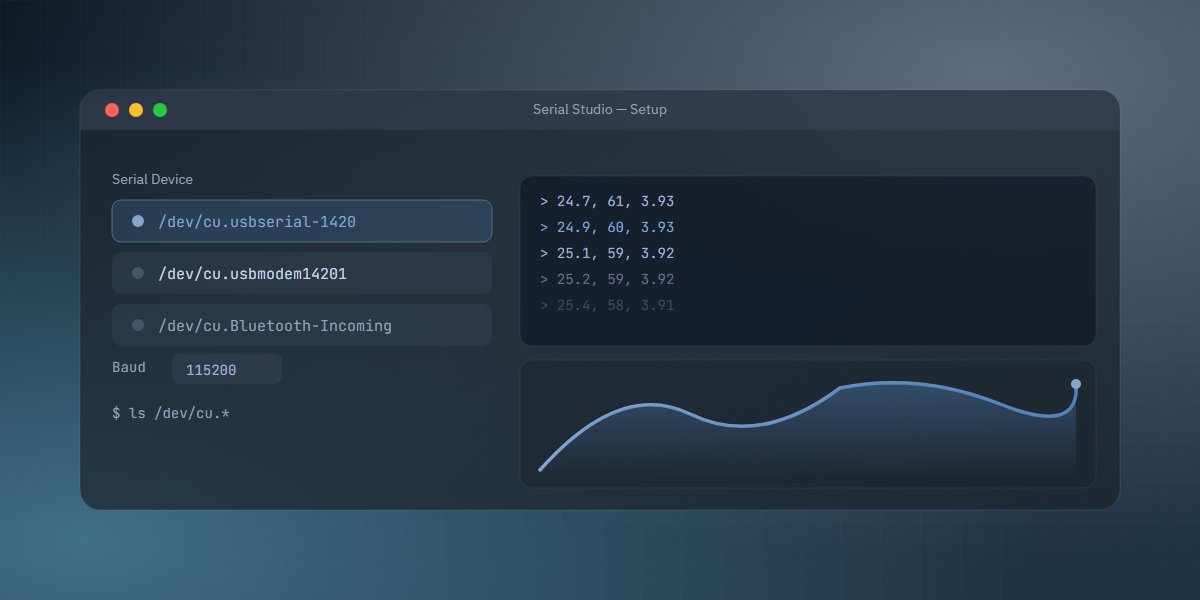Click the console line "> 25.1, 59, 3.92"

607,254
